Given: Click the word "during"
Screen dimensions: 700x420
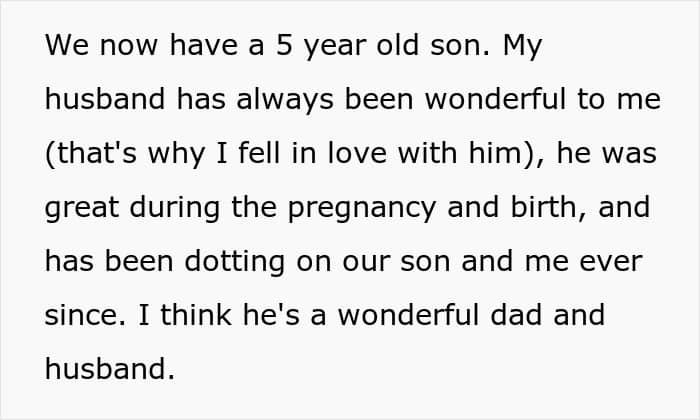Looking at the screenshot, I should coord(175,208).
